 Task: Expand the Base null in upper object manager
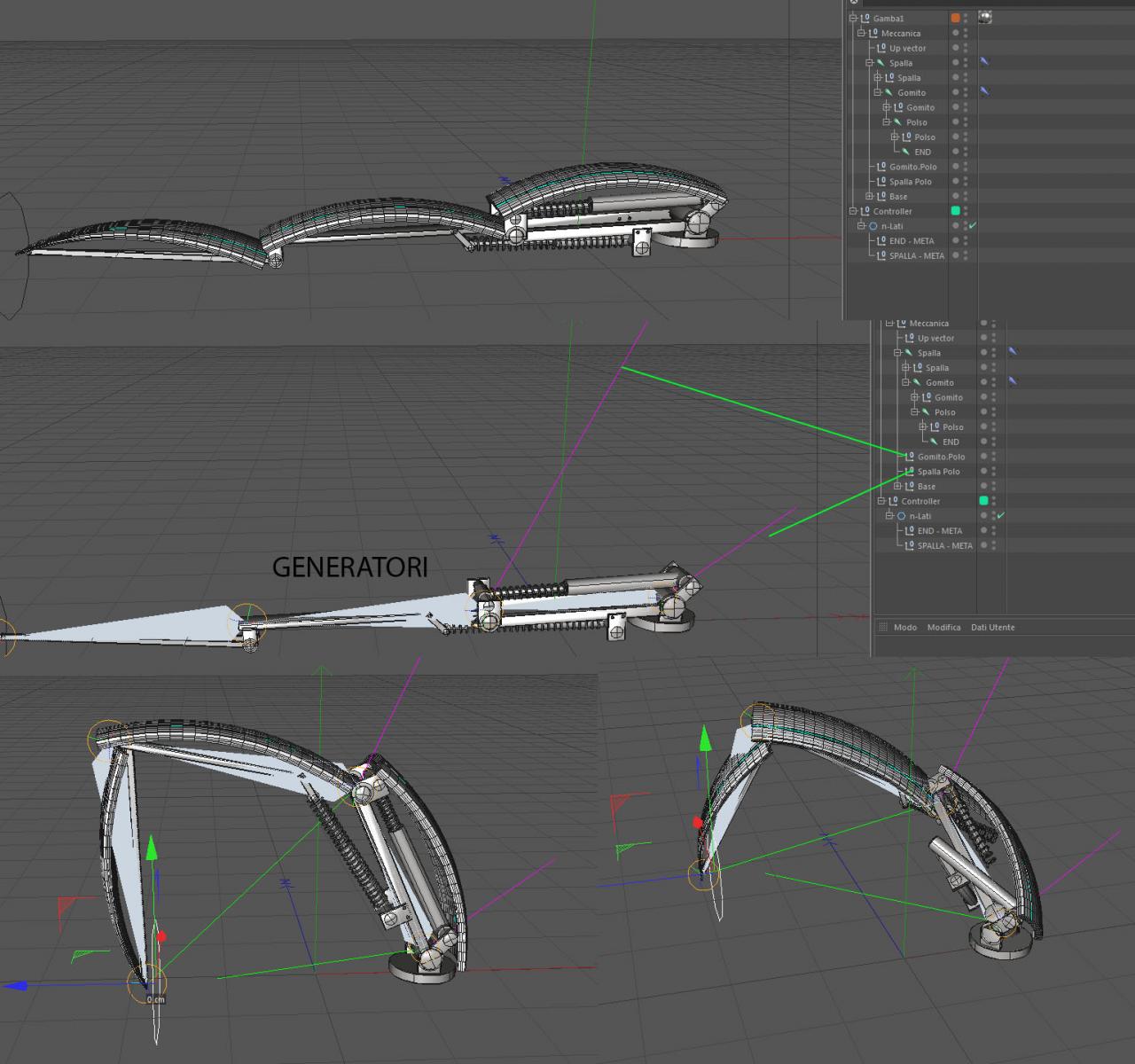click(x=870, y=197)
